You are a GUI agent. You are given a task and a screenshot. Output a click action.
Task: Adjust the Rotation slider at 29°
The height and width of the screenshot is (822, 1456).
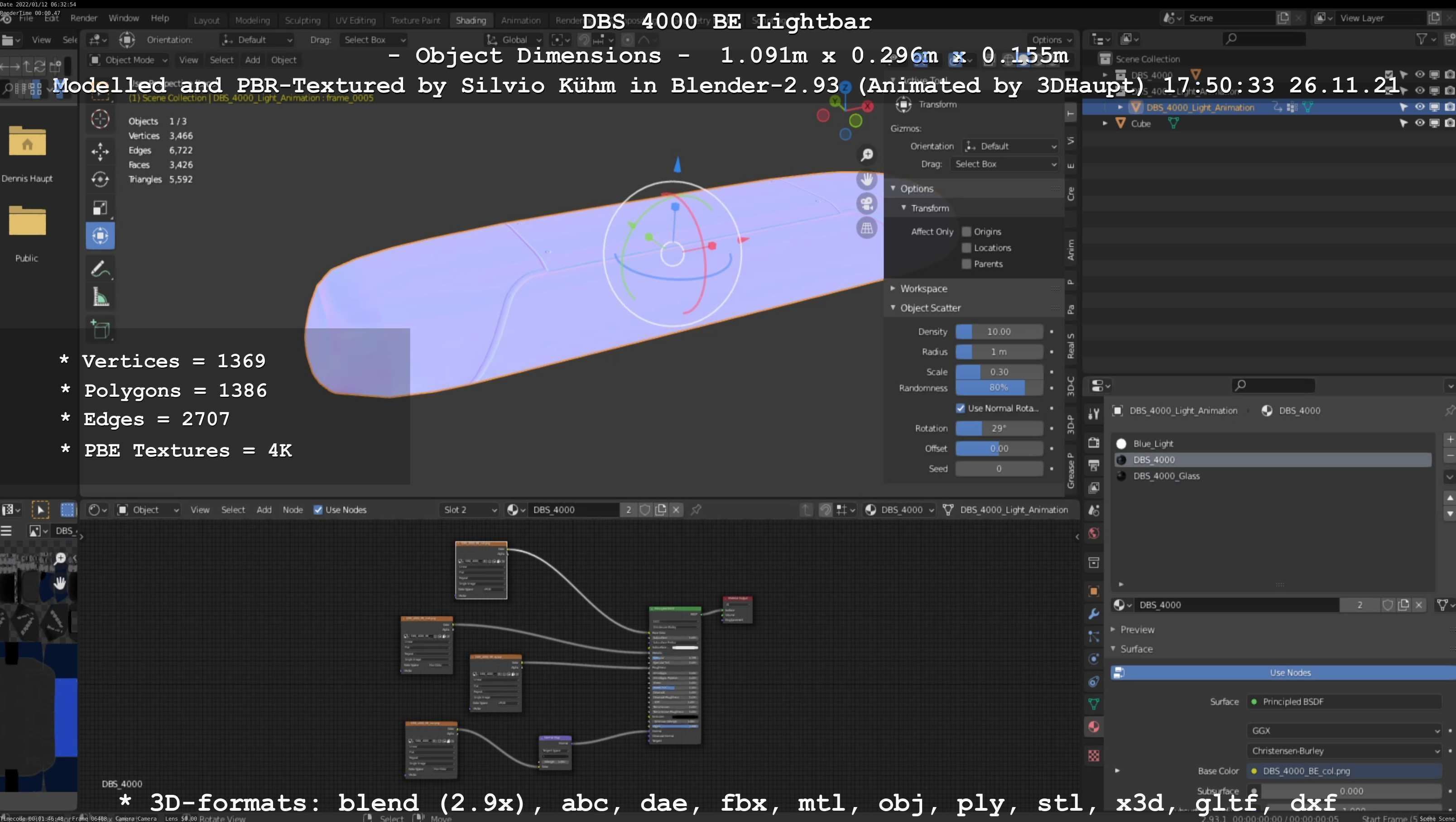point(999,428)
